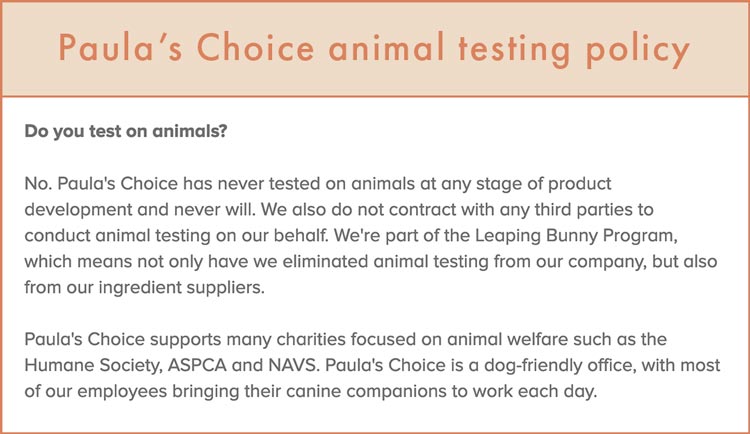
Task: Click the title "Paula's Choice animal testing policy"
Action: tap(374, 49)
